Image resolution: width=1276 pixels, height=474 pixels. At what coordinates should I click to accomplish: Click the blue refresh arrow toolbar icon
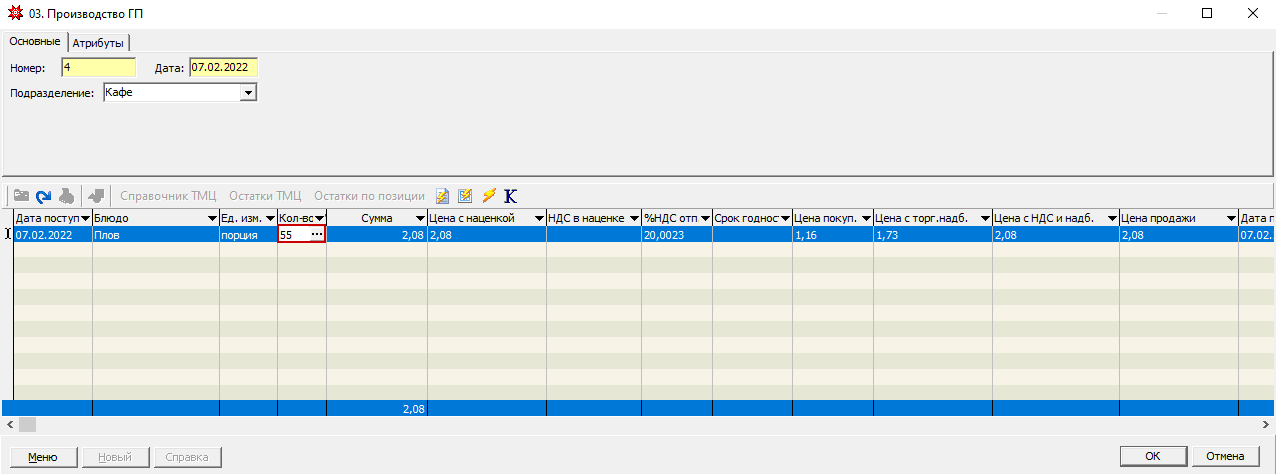43,196
